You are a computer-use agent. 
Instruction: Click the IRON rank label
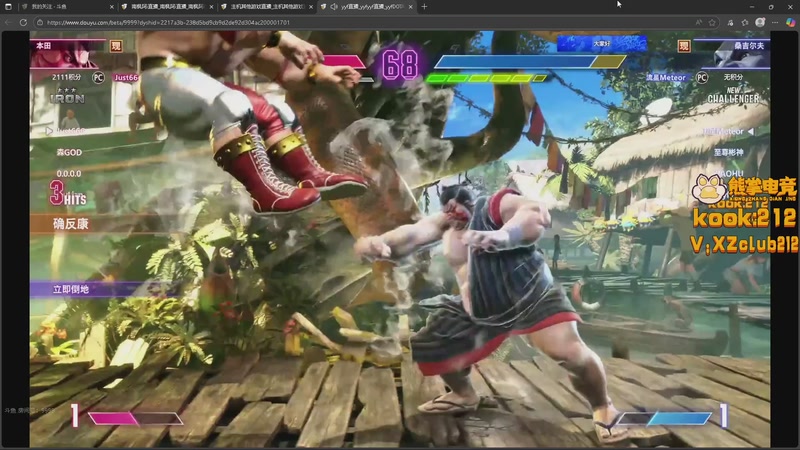pos(67,98)
